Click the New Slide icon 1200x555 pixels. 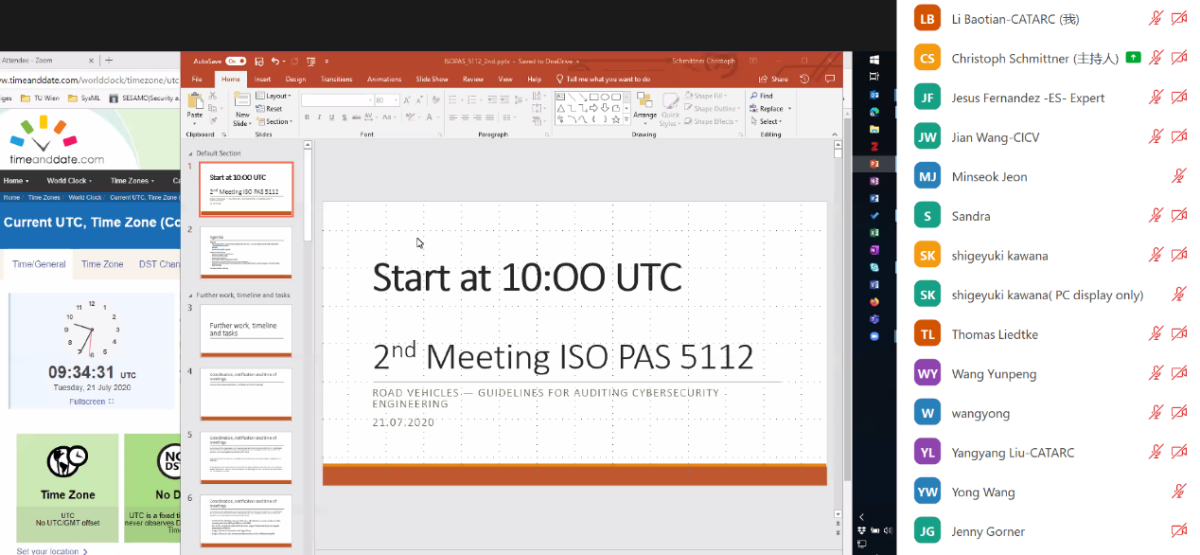[x=242, y=104]
